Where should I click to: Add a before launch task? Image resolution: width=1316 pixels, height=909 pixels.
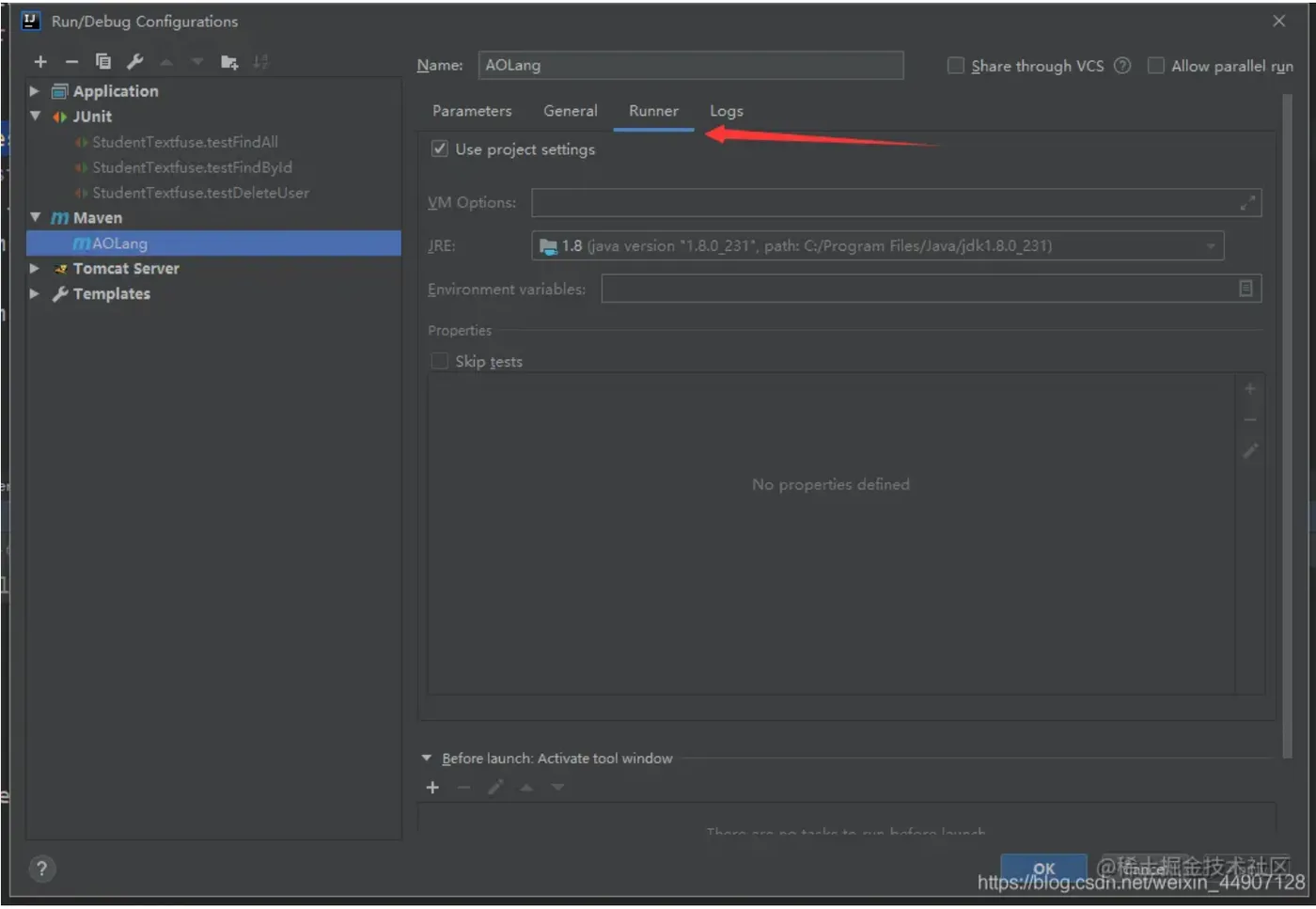(432, 788)
